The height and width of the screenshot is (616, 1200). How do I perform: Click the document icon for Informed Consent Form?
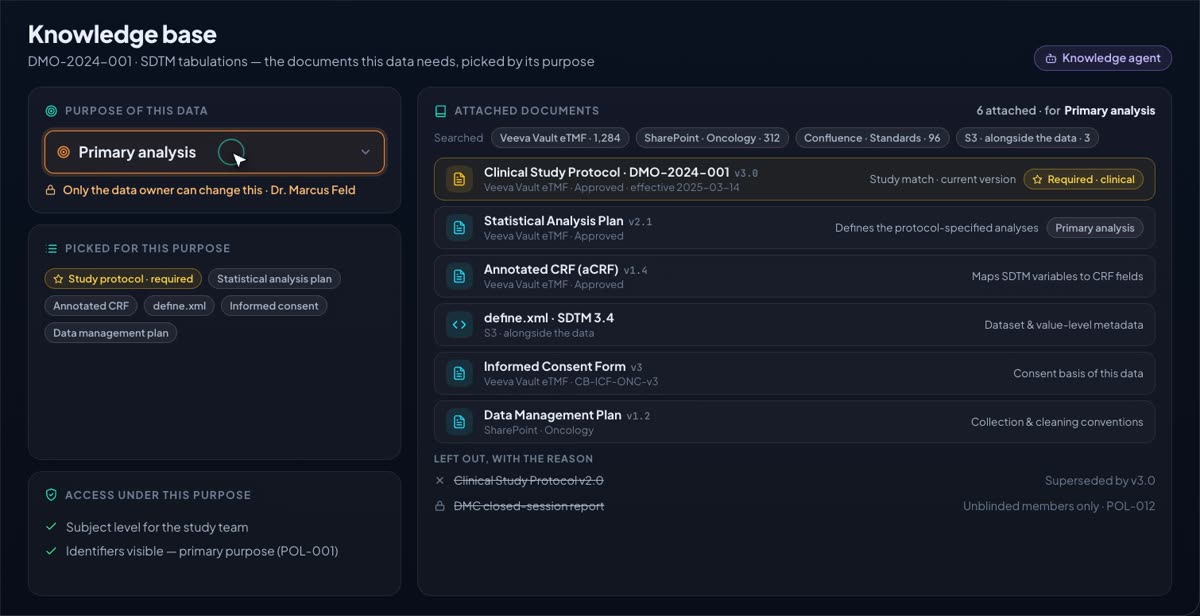[459, 373]
